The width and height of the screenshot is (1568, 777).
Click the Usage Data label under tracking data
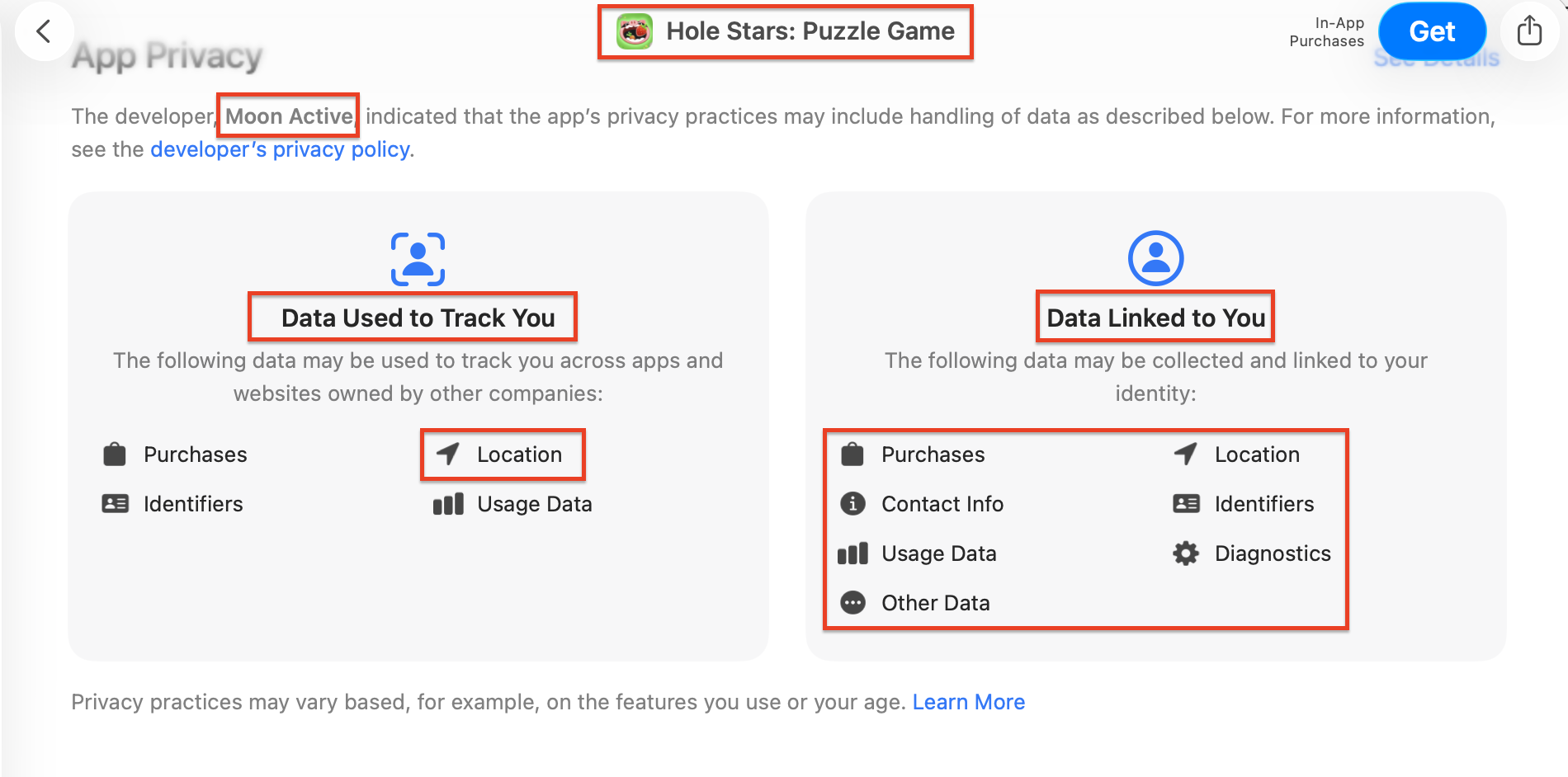(x=534, y=504)
